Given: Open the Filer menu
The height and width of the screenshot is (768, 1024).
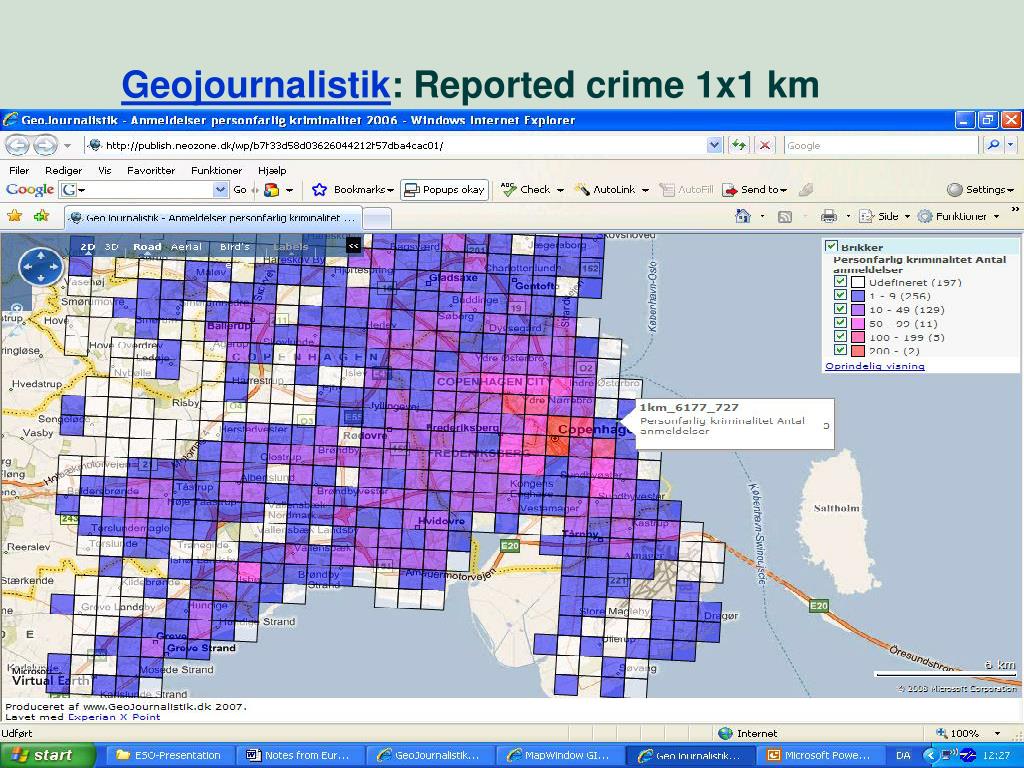Looking at the screenshot, I should pyautogui.click(x=19, y=170).
